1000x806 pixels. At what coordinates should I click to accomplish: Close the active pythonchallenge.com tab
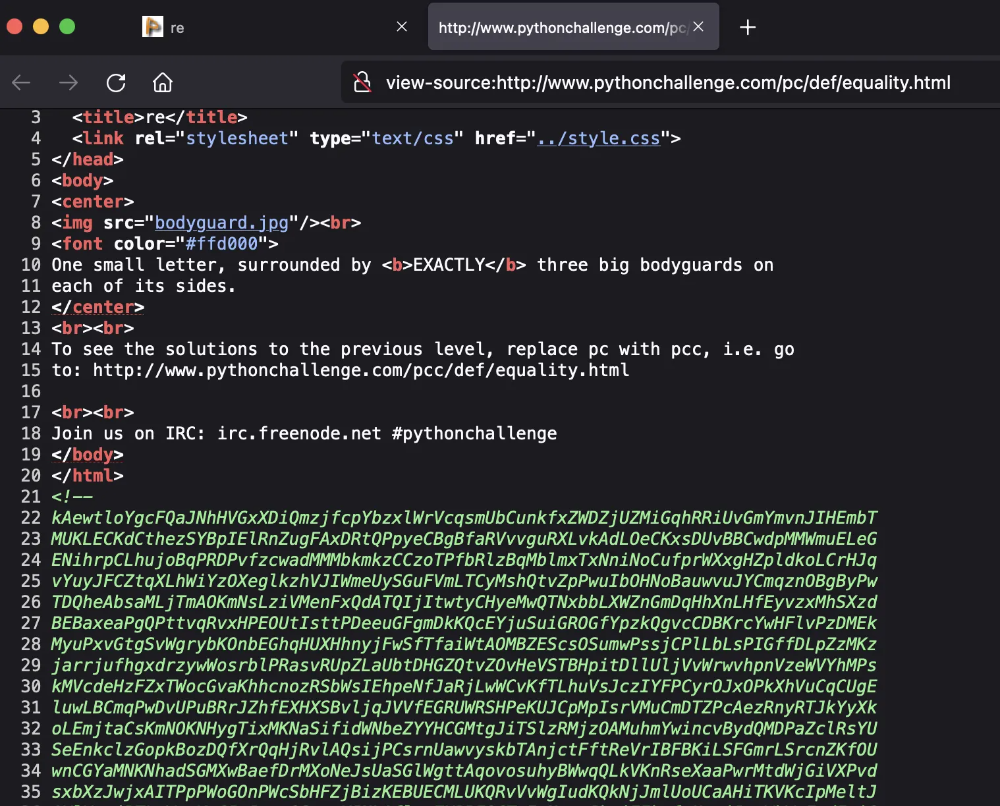click(x=698, y=27)
